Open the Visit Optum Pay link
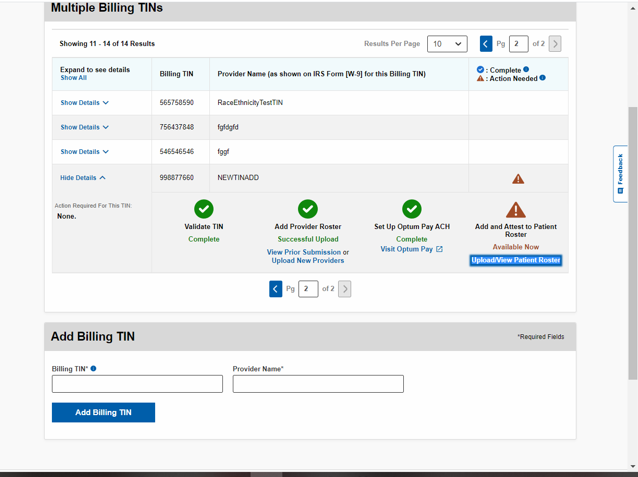 tap(411, 249)
